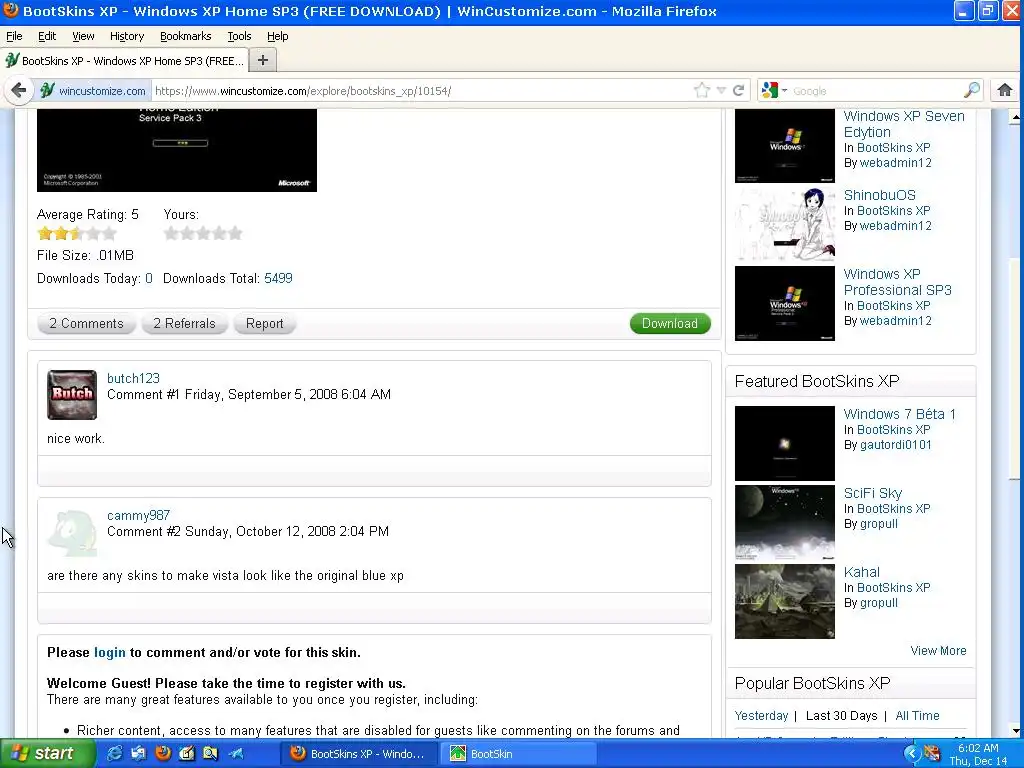Open the Kahal skin link
The width and height of the screenshot is (1024, 768).
click(x=861, y=572)
